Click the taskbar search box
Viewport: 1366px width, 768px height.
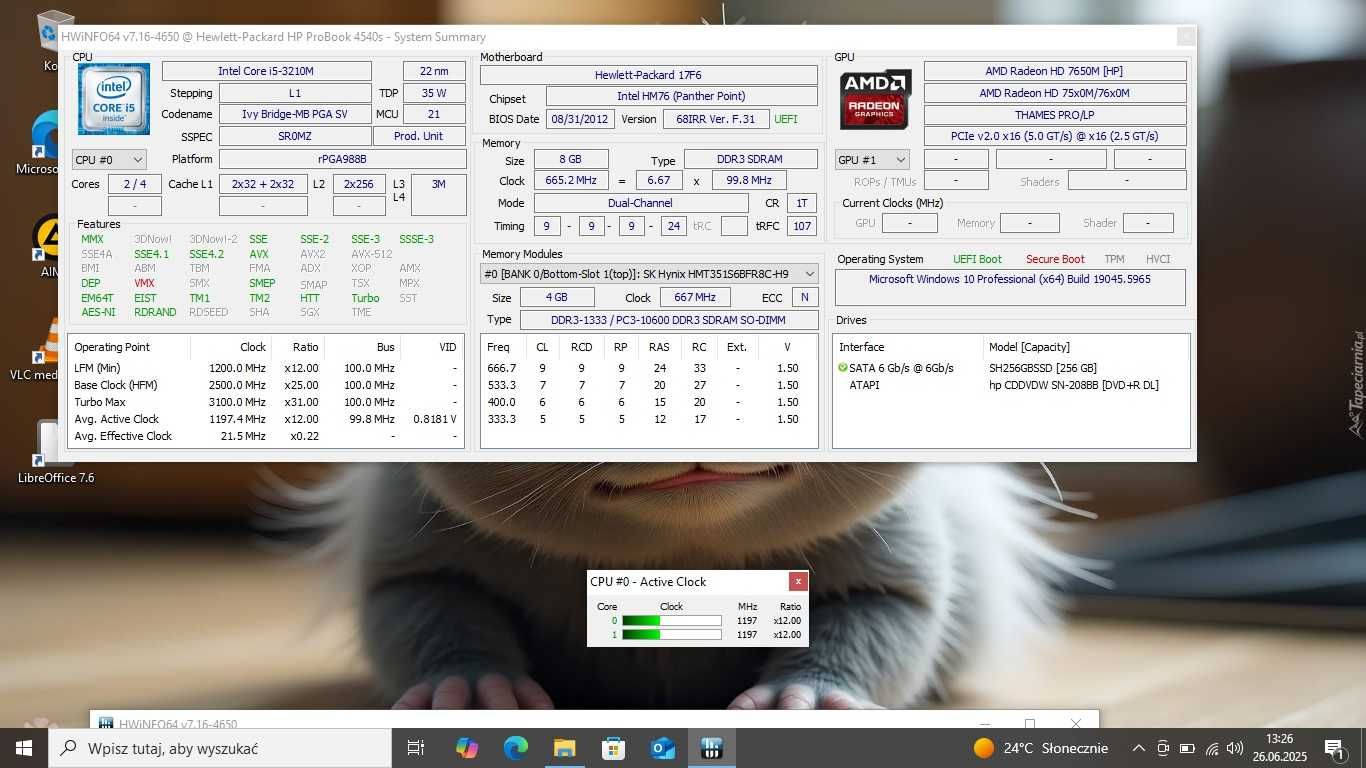[x=220, y=748]
